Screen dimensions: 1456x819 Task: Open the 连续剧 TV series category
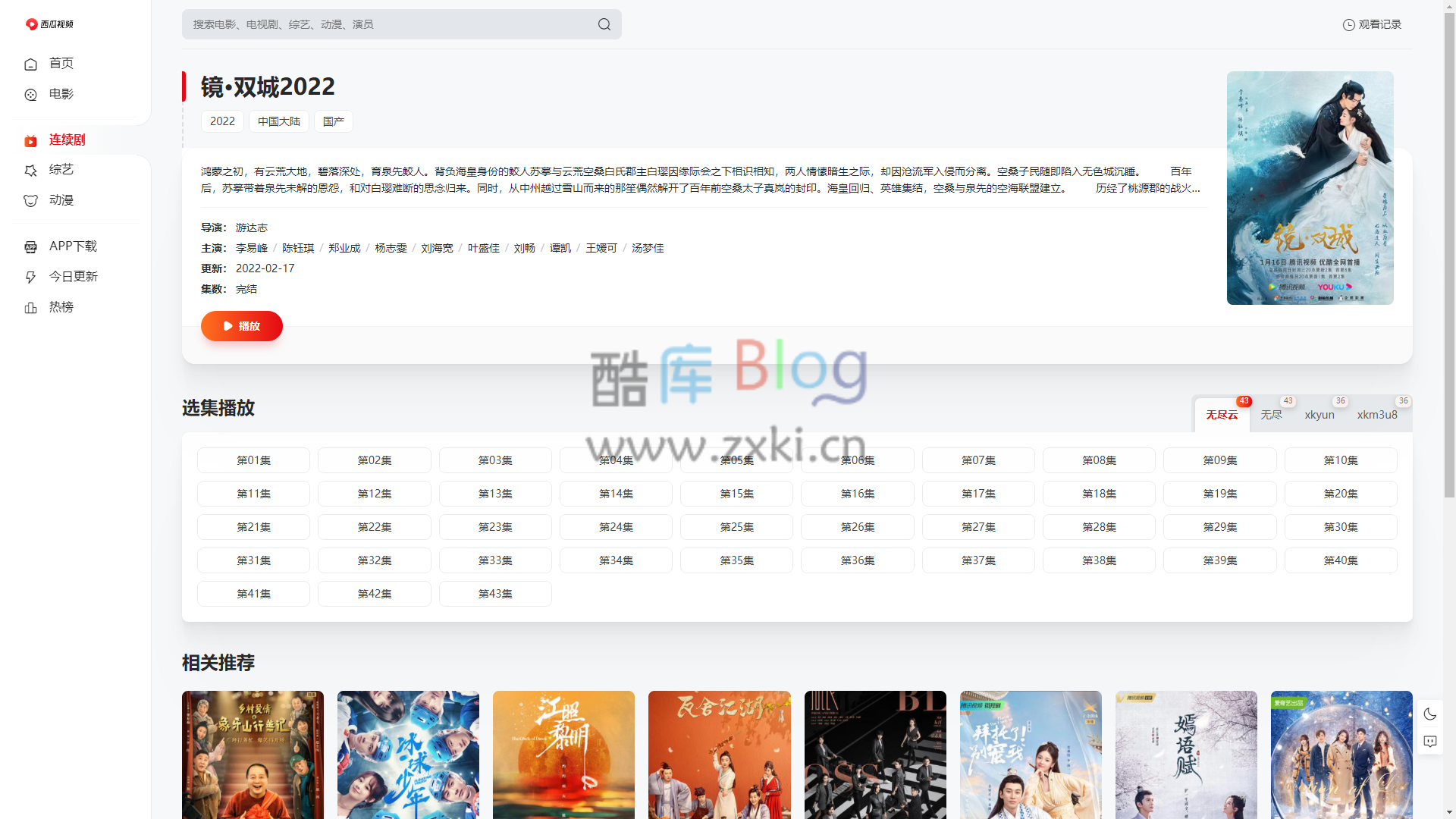tap(66, 140)
